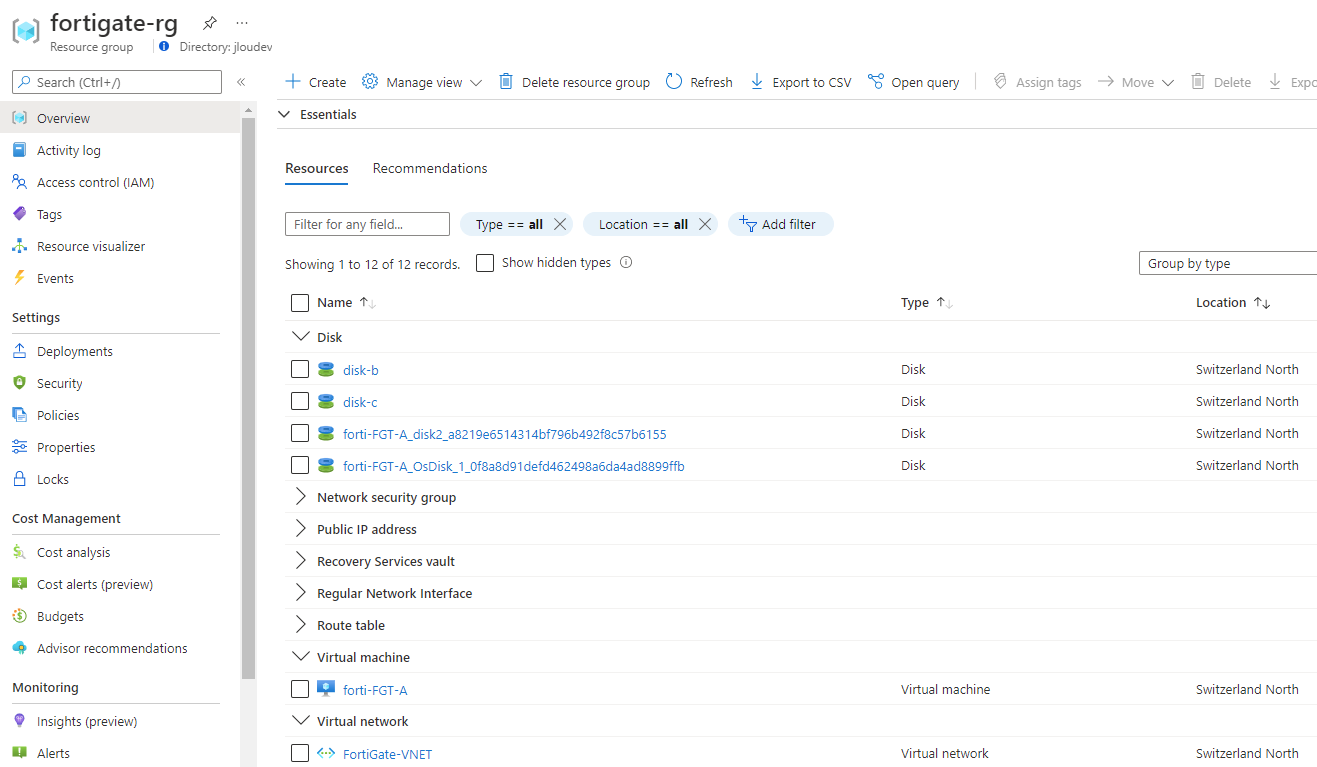Open the Group by type dropdown
1317x767 pixels.
1228,263
